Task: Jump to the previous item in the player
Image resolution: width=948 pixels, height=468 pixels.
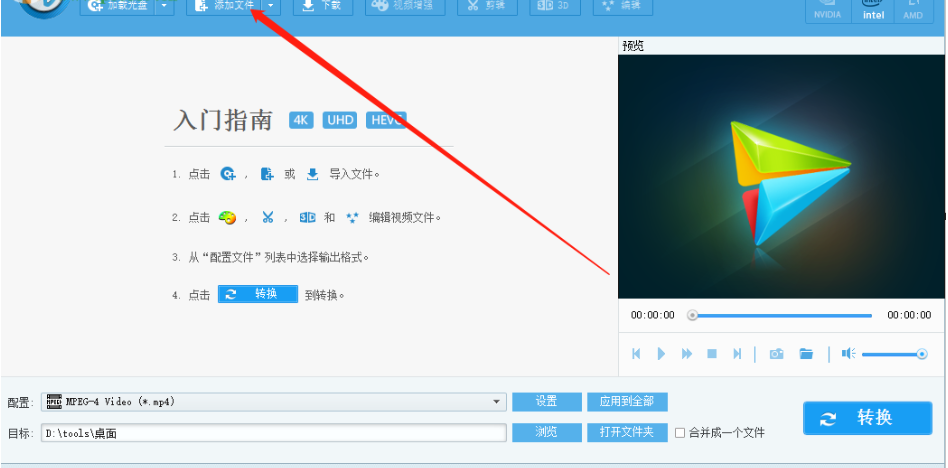Action: click(x=636, y=354)
